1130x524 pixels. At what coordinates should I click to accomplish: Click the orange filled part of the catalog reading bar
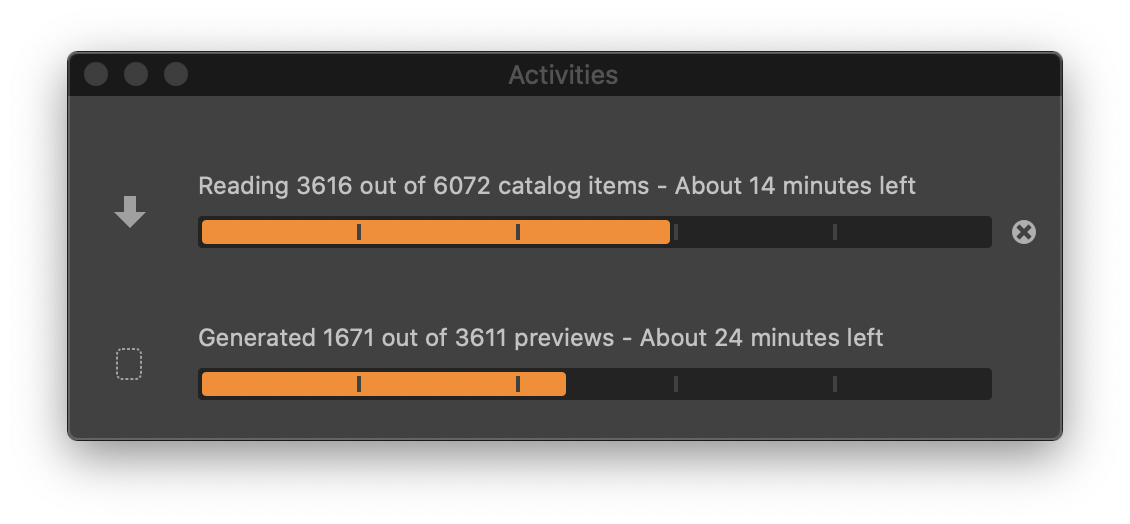point(435,232)
